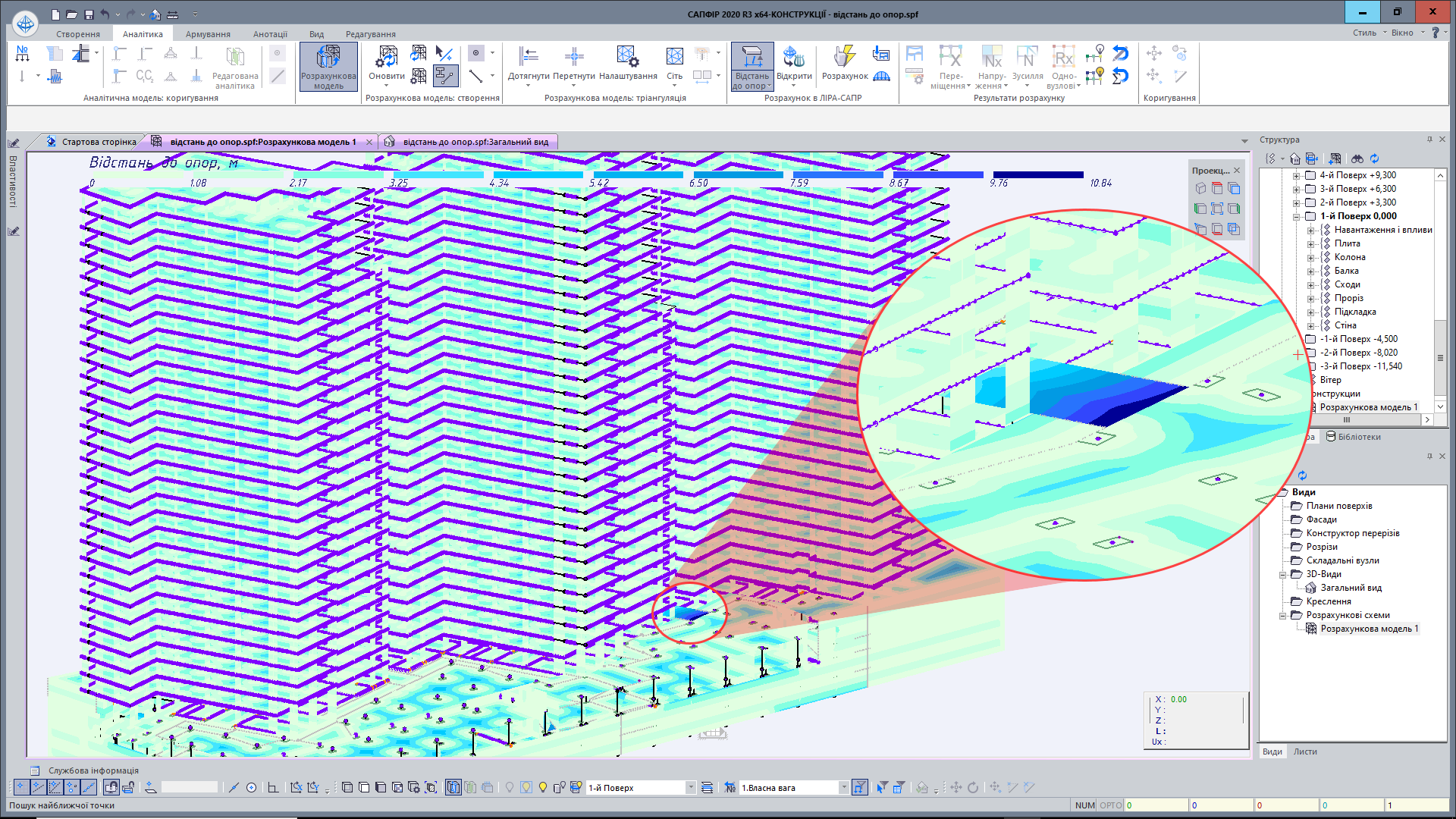The height and width of the screenshot is (819, 1456).
Task: Click the Відкрити in LIRA-SAPR icon
Action: 793,58
